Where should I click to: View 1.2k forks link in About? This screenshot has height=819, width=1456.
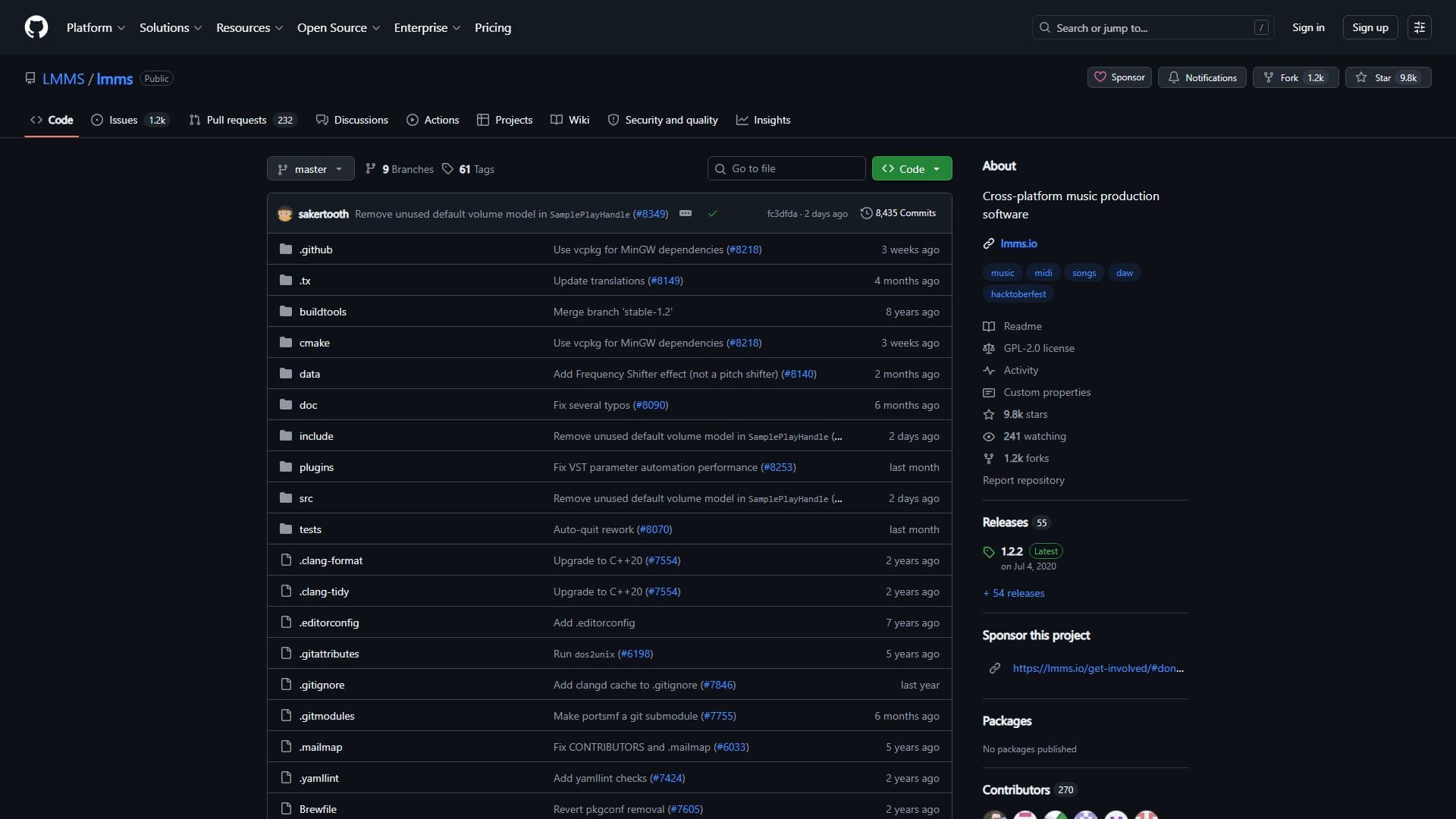coord(1016,458)
